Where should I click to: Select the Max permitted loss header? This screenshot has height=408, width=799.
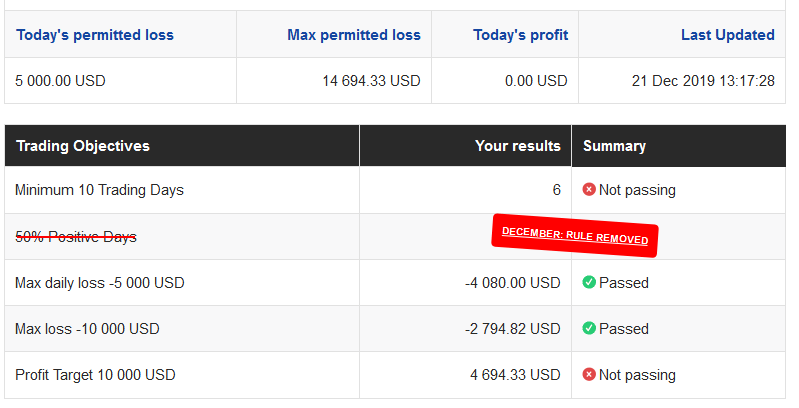(354, 35)
